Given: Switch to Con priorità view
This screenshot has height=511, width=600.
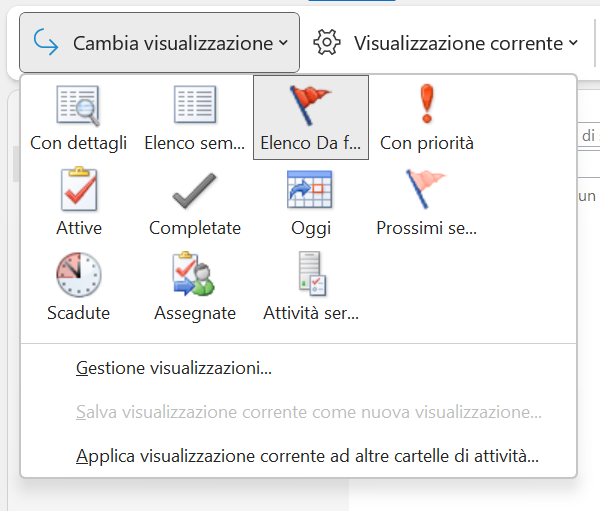Looking at the screenshot, I should (427, 117).
